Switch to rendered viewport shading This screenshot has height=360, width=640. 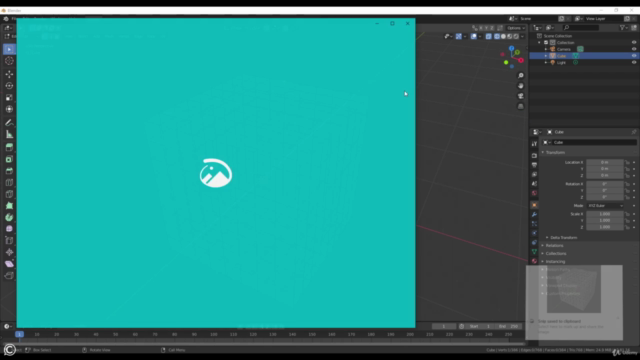tap(516, 36)
